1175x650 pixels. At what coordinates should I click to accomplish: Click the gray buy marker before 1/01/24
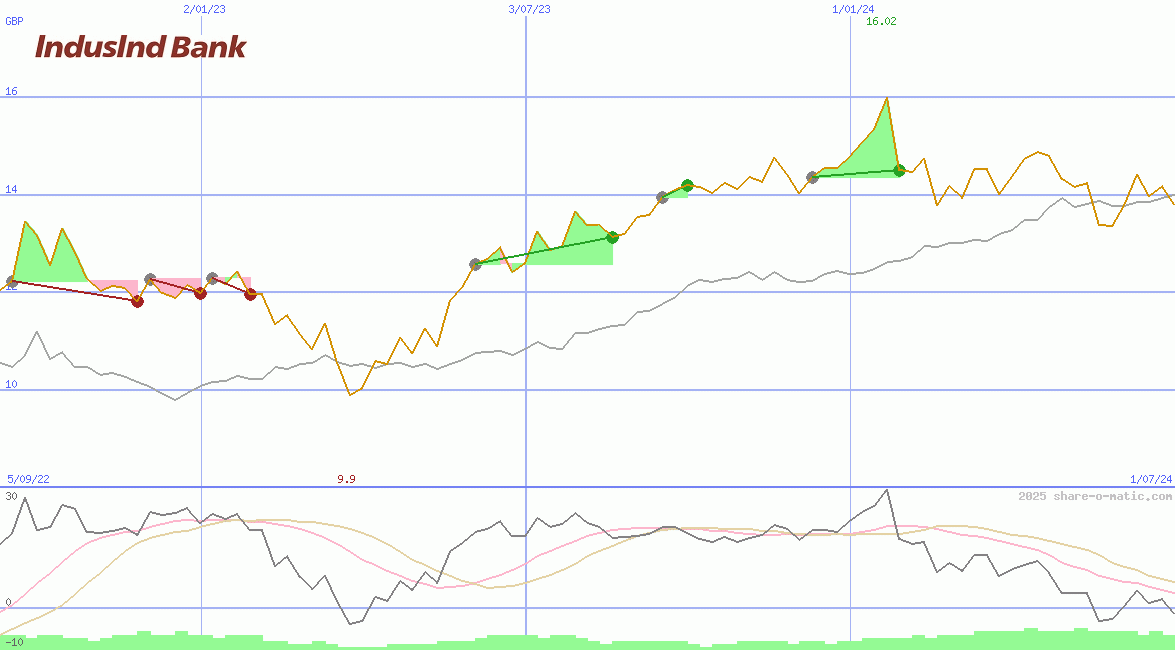click(x=812, y=178)
